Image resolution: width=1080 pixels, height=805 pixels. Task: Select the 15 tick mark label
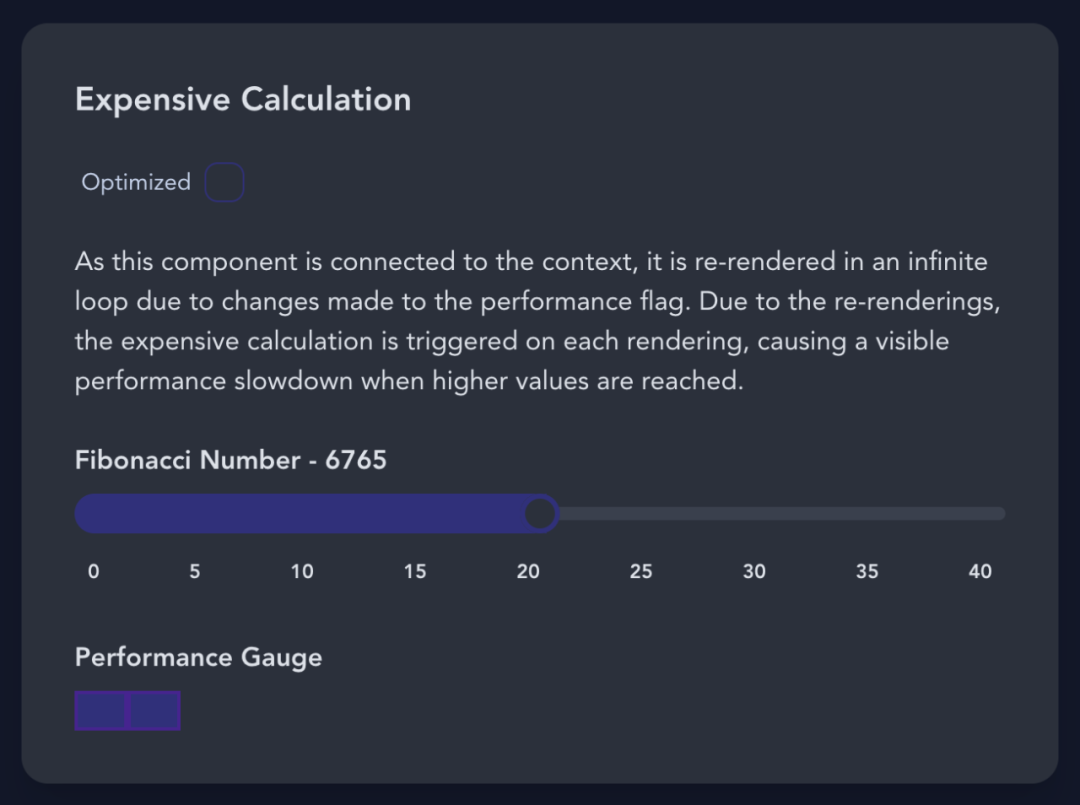pyautogui.click(x=415, y=571)
